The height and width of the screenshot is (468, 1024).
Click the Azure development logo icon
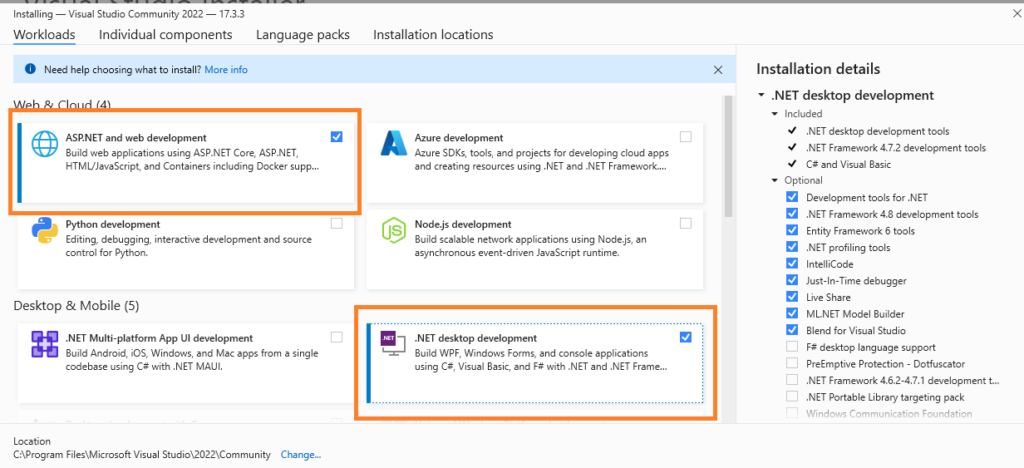(x=391, y=144)
